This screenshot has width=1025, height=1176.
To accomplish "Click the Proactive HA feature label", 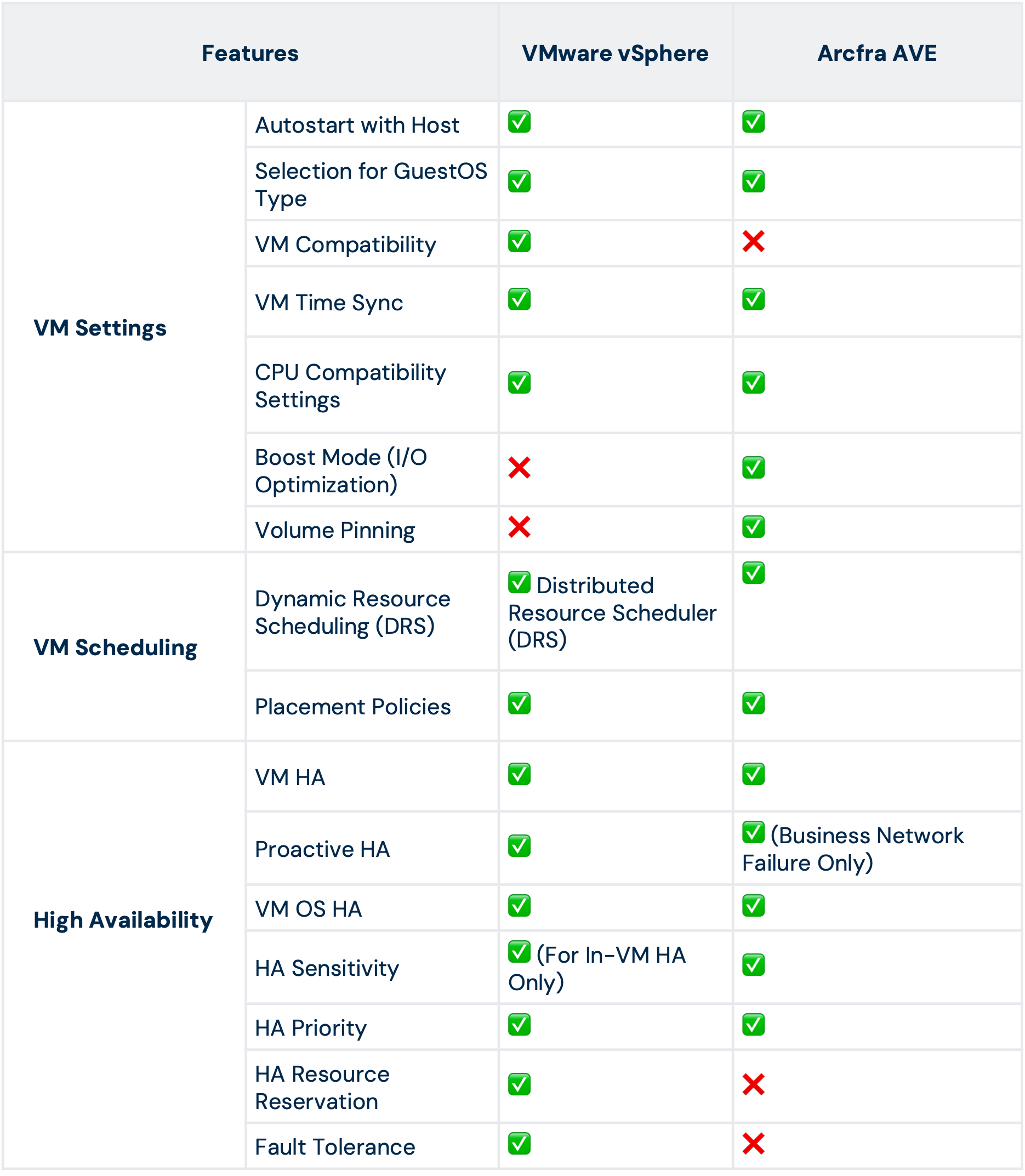I will [x=323, y=849].
